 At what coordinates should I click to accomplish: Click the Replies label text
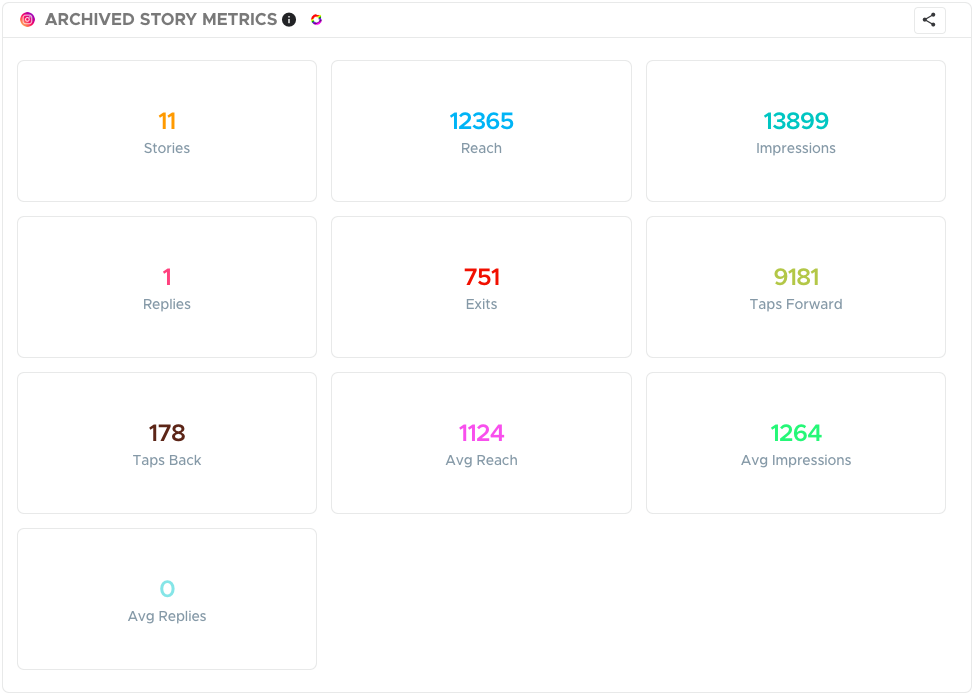coord(167,304)
